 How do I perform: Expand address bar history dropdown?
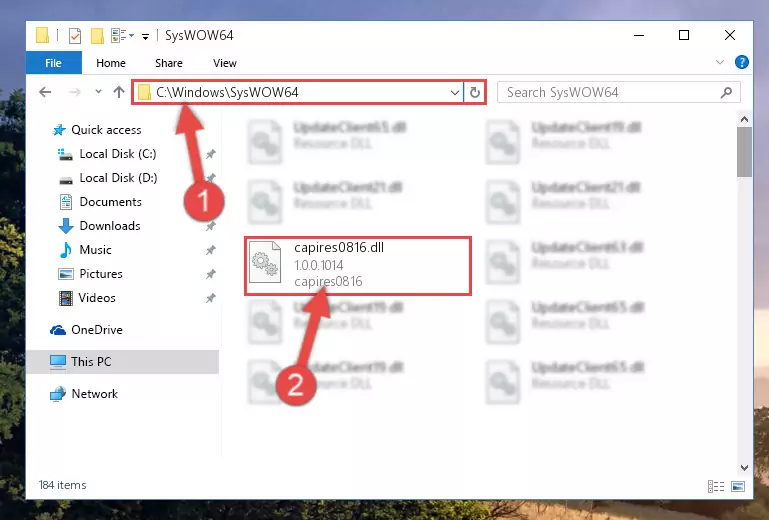pyautogui.click(x=455, y=92)
